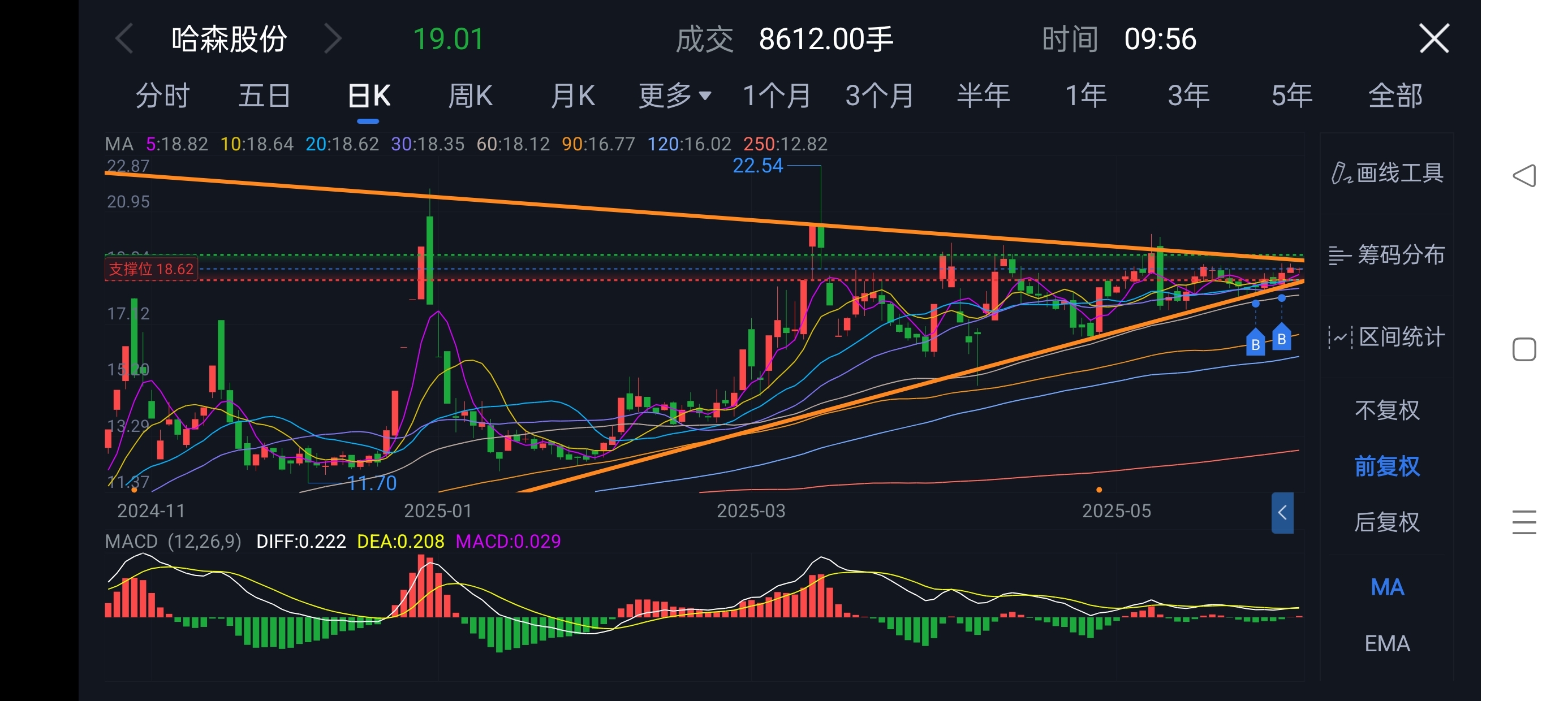Go to next stock with right arrow
This screenshot has width=1568, height=701.
[x=333, y=40]
